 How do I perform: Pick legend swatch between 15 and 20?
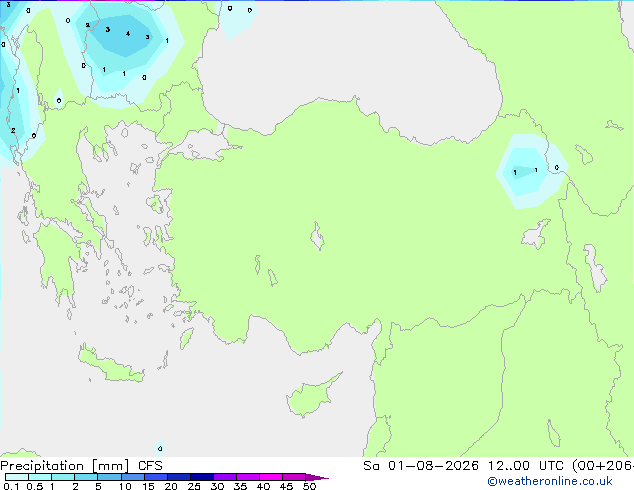click(156, 477)
